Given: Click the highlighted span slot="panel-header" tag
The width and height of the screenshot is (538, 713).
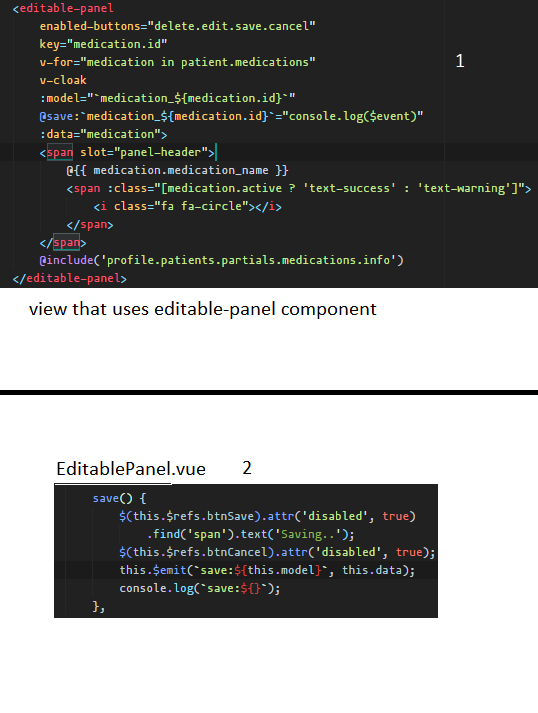Looking at the screenshot, I should [127, 152].
